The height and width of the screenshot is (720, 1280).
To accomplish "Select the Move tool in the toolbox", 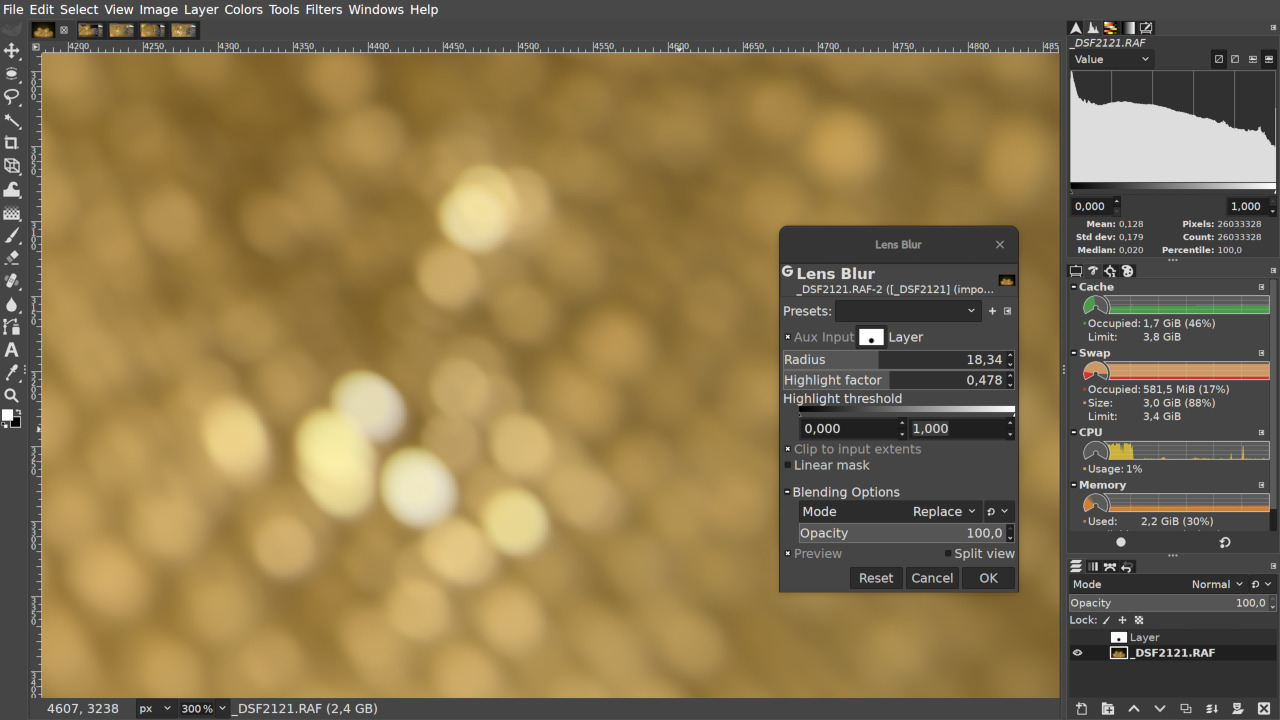I will [x=13, y=52].
